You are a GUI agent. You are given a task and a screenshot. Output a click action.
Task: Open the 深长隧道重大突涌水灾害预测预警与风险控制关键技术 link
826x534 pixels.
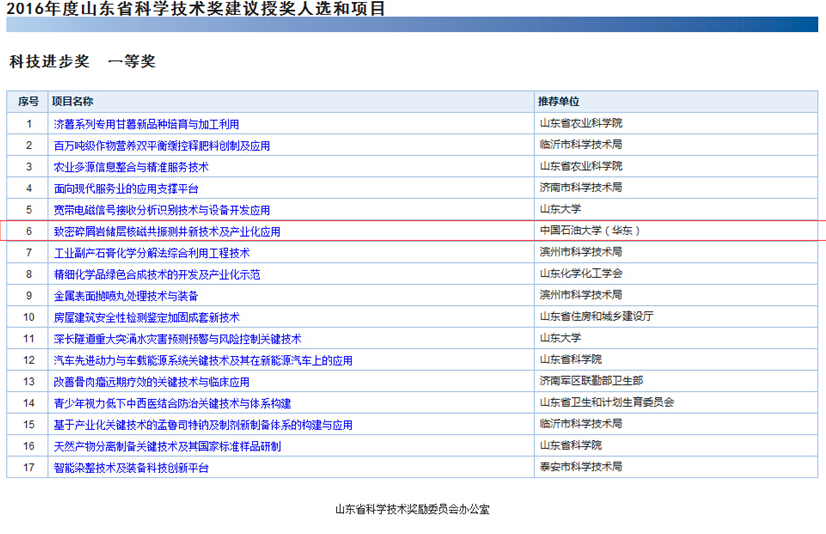[178, 339]
